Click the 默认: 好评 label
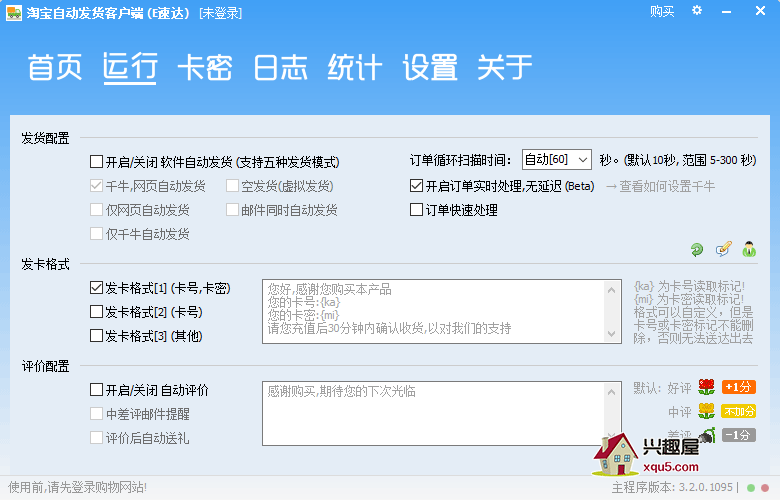780x500 pixels. pyautogui.click(x=662, y=388)
